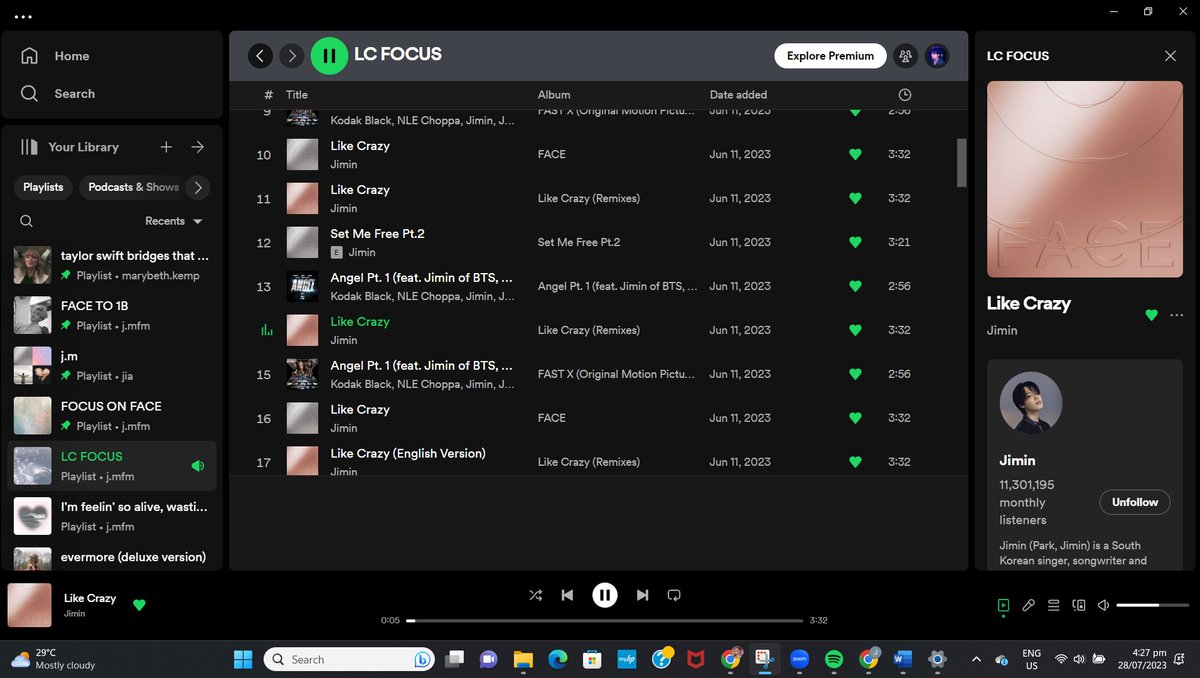
Task: Connect to a device icon
Action: [1078, 605]
